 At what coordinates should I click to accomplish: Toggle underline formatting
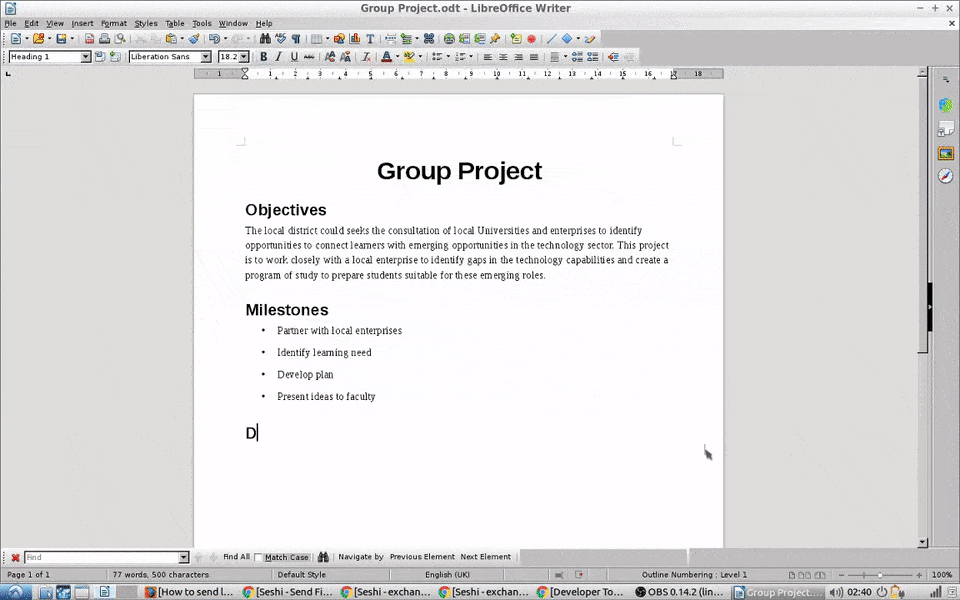tap(294, 56)
